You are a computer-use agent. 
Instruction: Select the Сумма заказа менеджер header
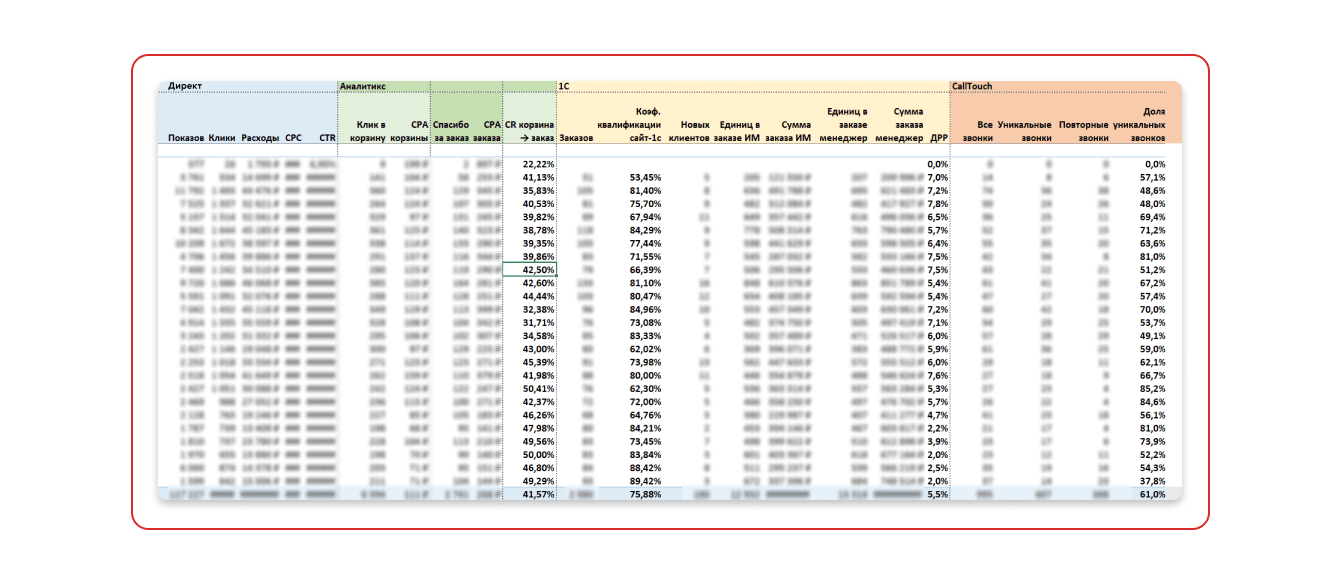pos(900,124)
